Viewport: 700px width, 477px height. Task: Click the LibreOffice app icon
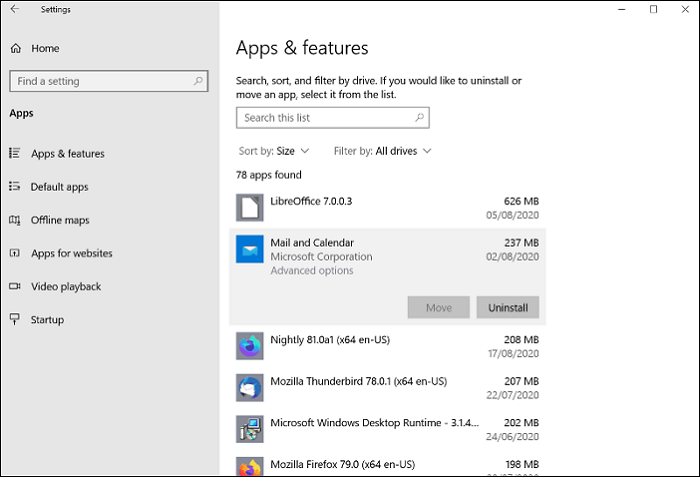coord(249,208)
